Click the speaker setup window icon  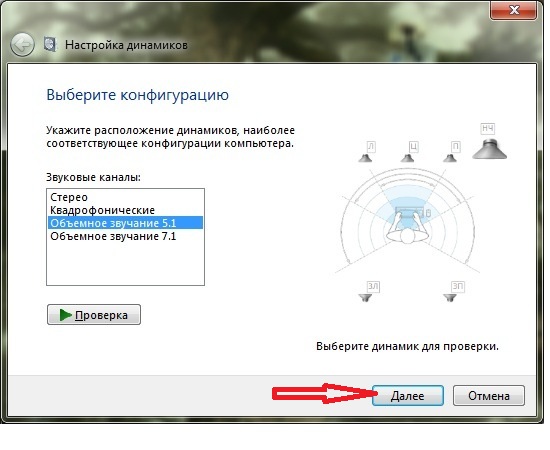(x=50, y=45)
